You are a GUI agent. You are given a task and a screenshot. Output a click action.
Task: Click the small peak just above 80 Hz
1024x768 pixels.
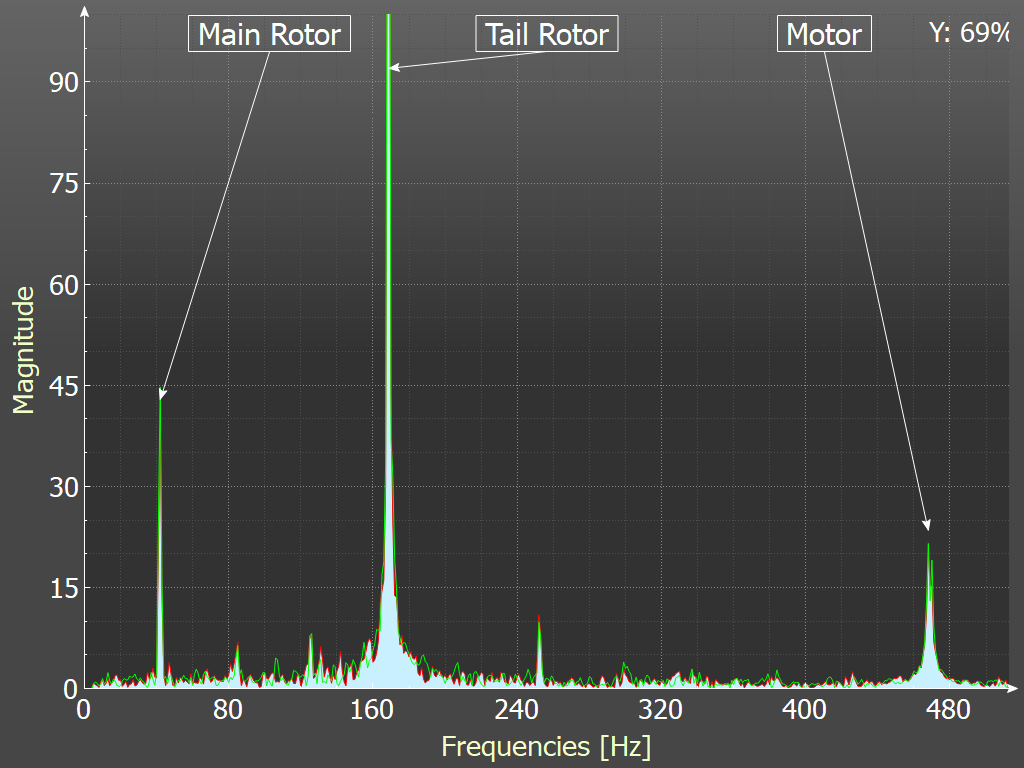click(237, 647)
